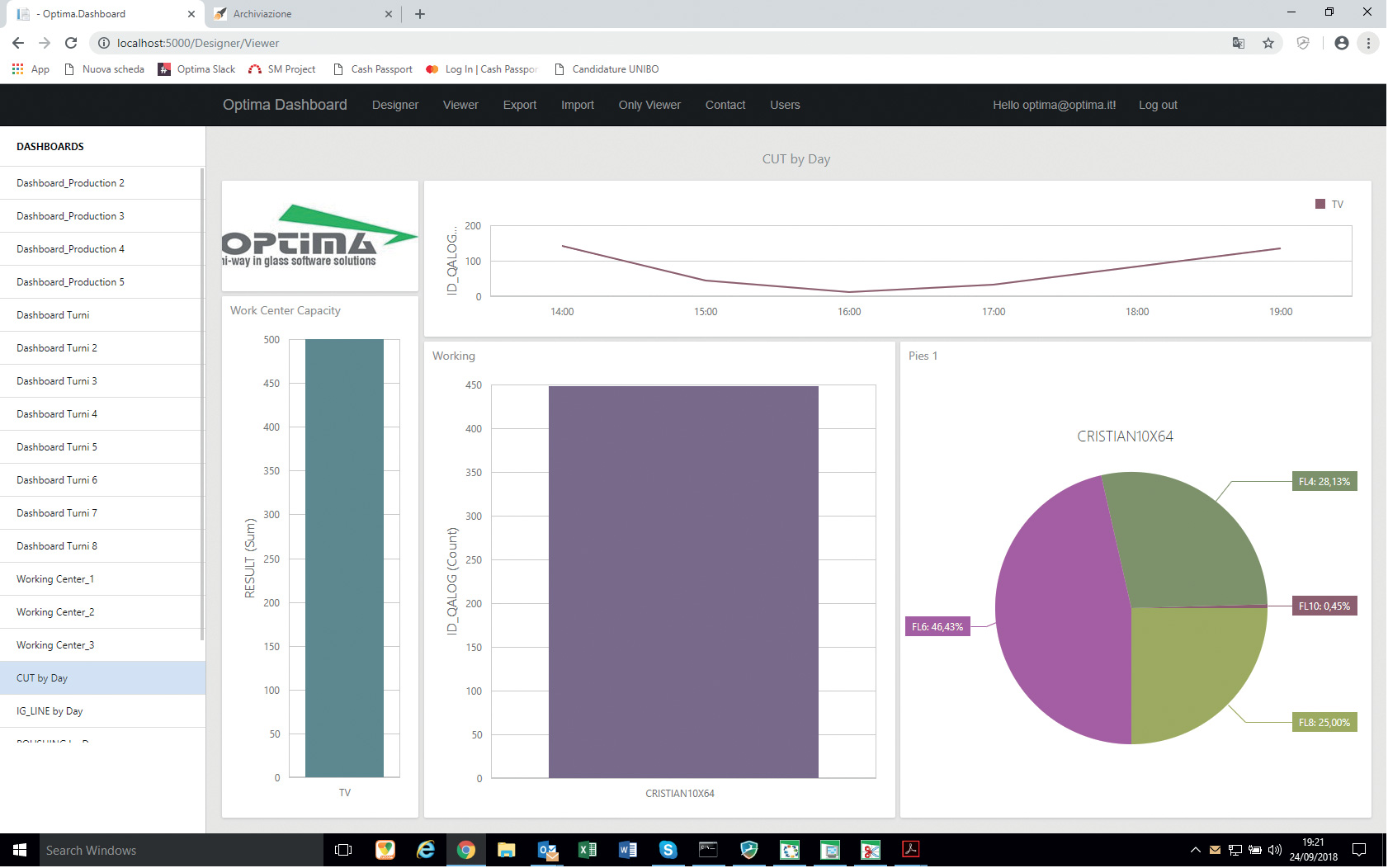
Task: Open the Optima Slack bookmark
Action: (196, 69)
